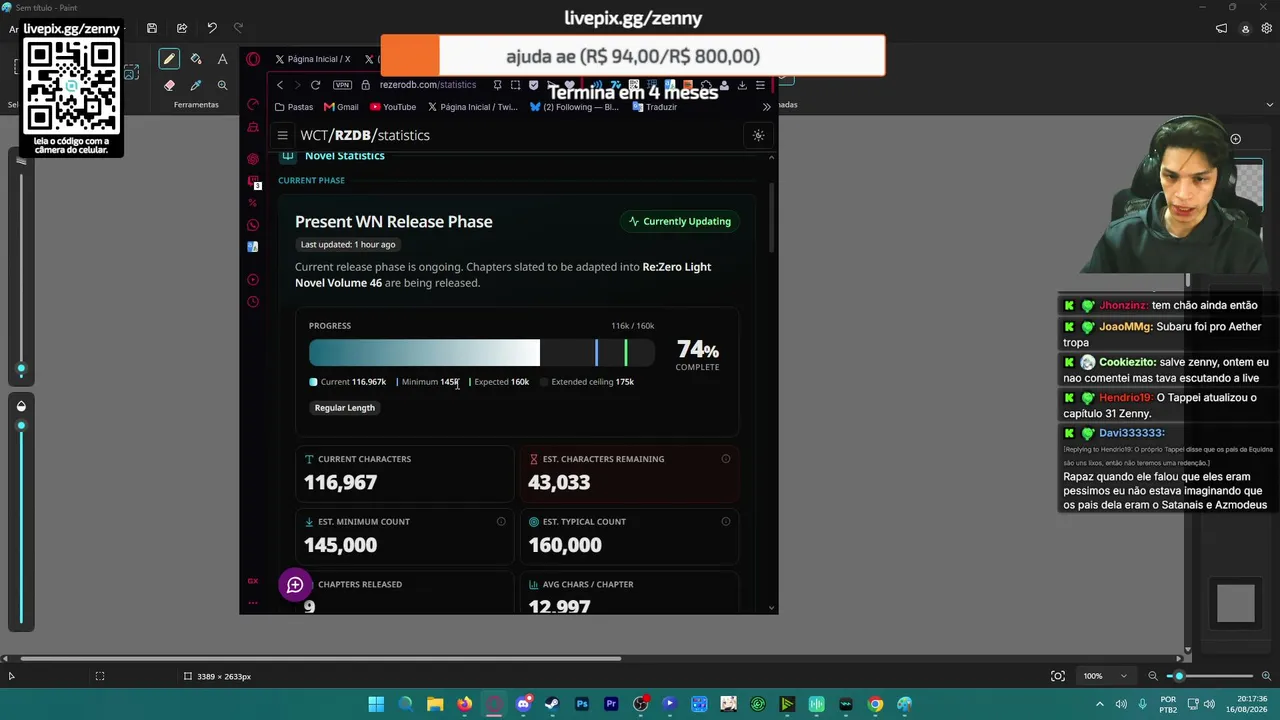Image resolution: width=1280 pixels, height=720 pixels.
Task: Open Photoshop from the taskbar
Action: (582, 704)
